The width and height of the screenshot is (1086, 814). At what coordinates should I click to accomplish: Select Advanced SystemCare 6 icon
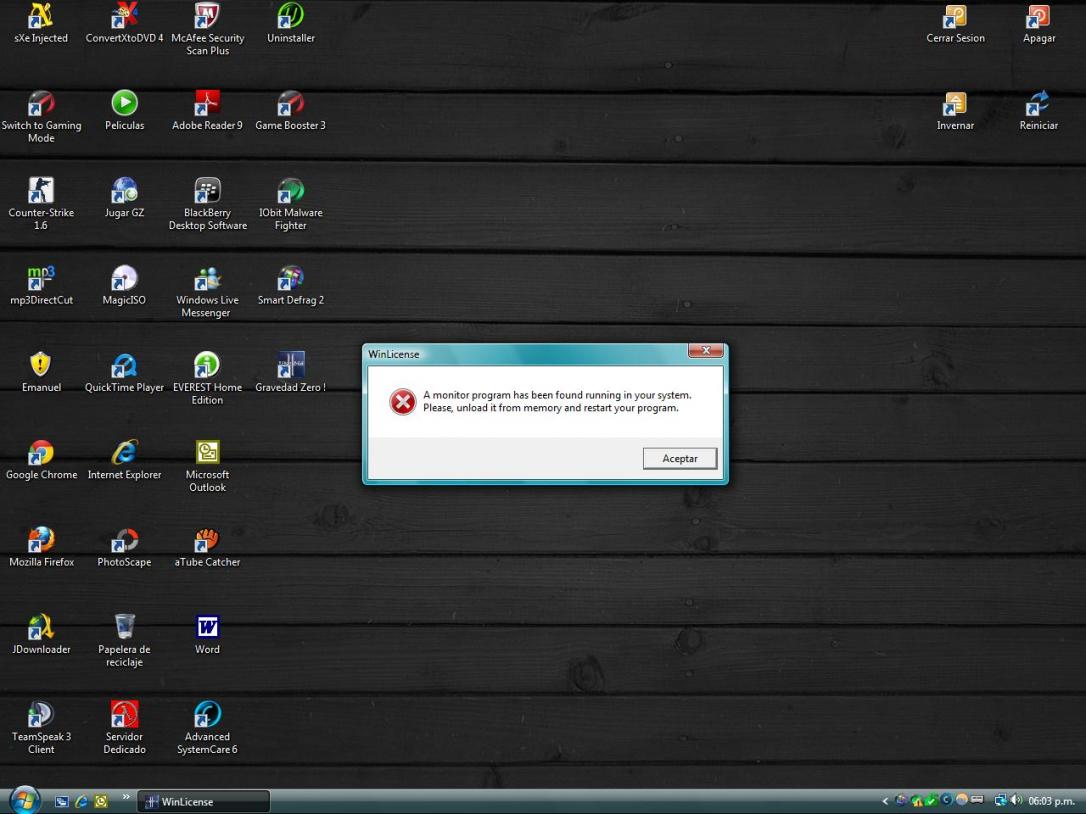point(207,727)
